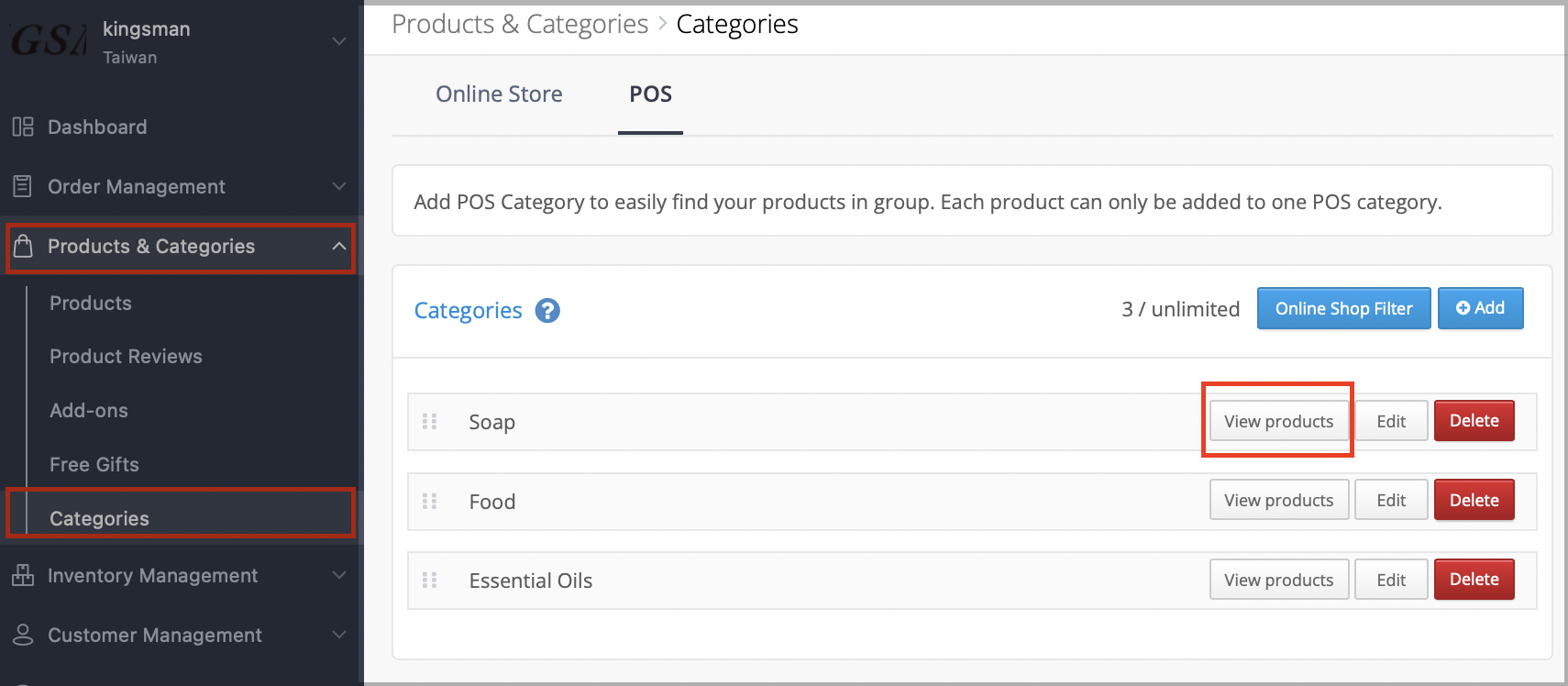Screen dimensions: 1568x686
Task: Click the Customer Management person icon
Action: (x=23, y=635)
